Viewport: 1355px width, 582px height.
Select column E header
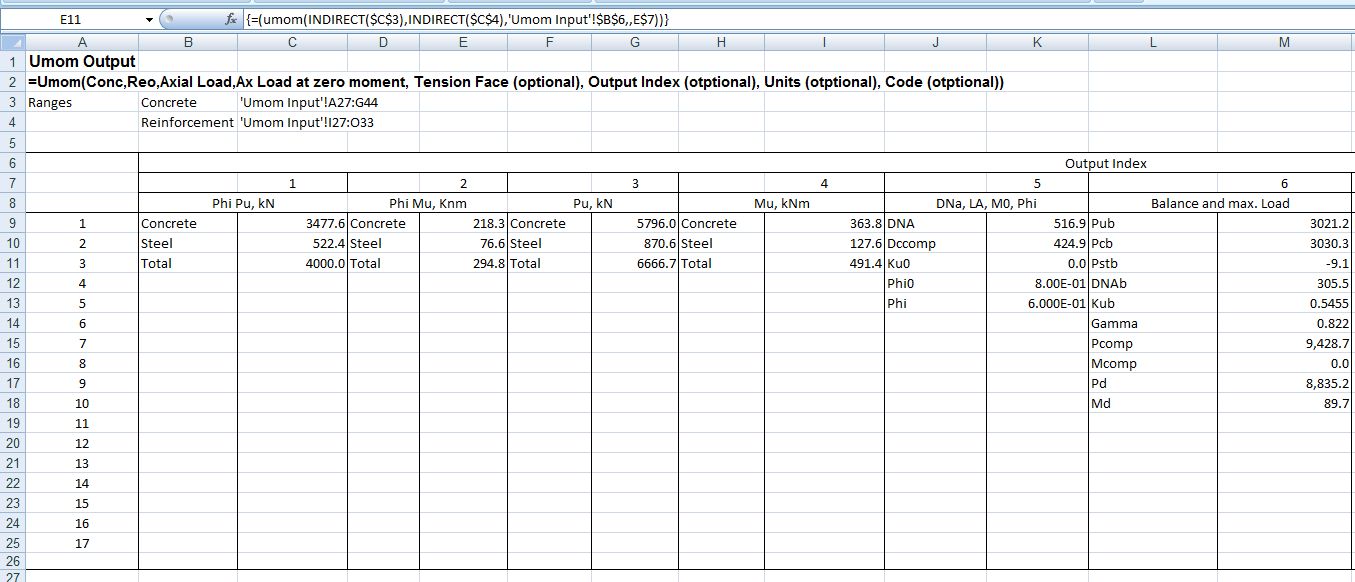tap(462, 42)
